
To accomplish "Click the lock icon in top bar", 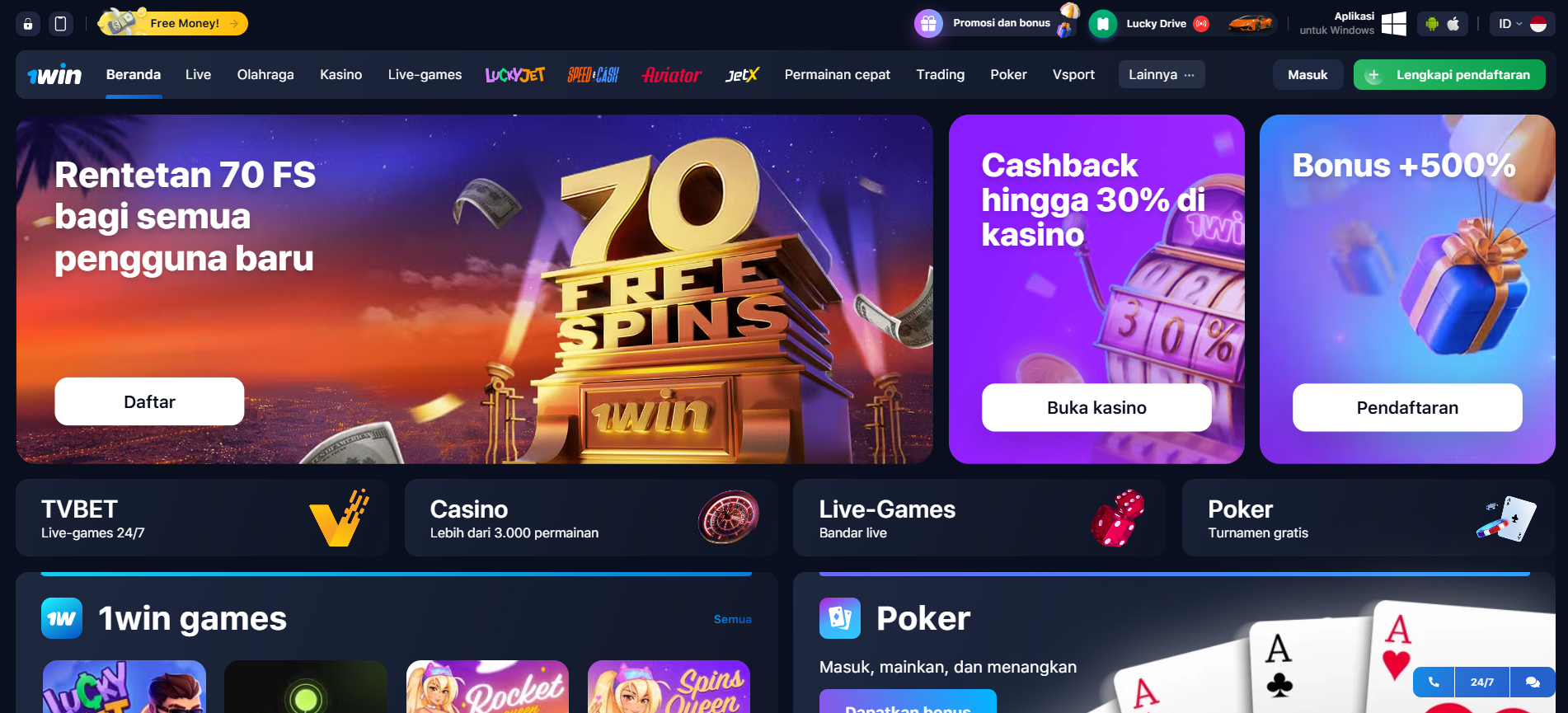I will (28, 24).
